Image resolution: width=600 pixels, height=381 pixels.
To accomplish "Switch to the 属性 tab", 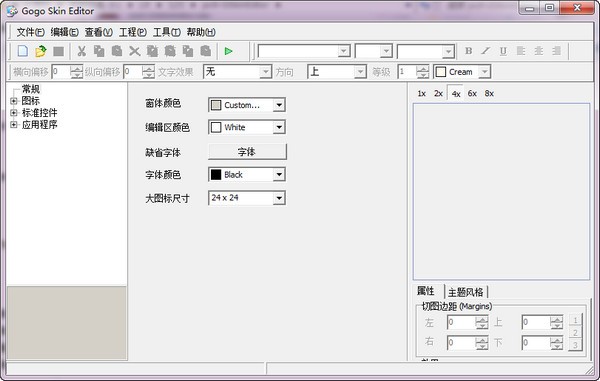I will coord(426,291).
